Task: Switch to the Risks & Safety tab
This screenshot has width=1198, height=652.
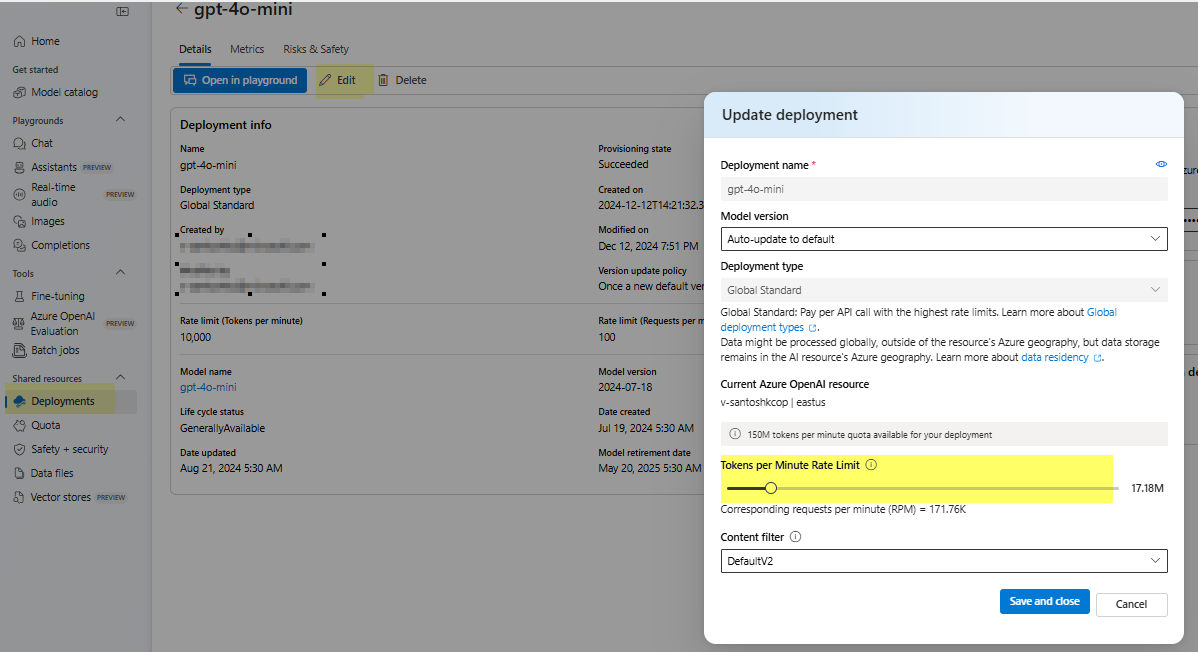Action: coord(316,49)
